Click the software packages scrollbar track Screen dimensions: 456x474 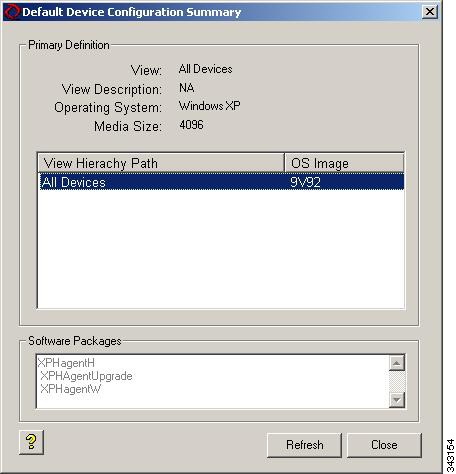click(x=397, y=382)
